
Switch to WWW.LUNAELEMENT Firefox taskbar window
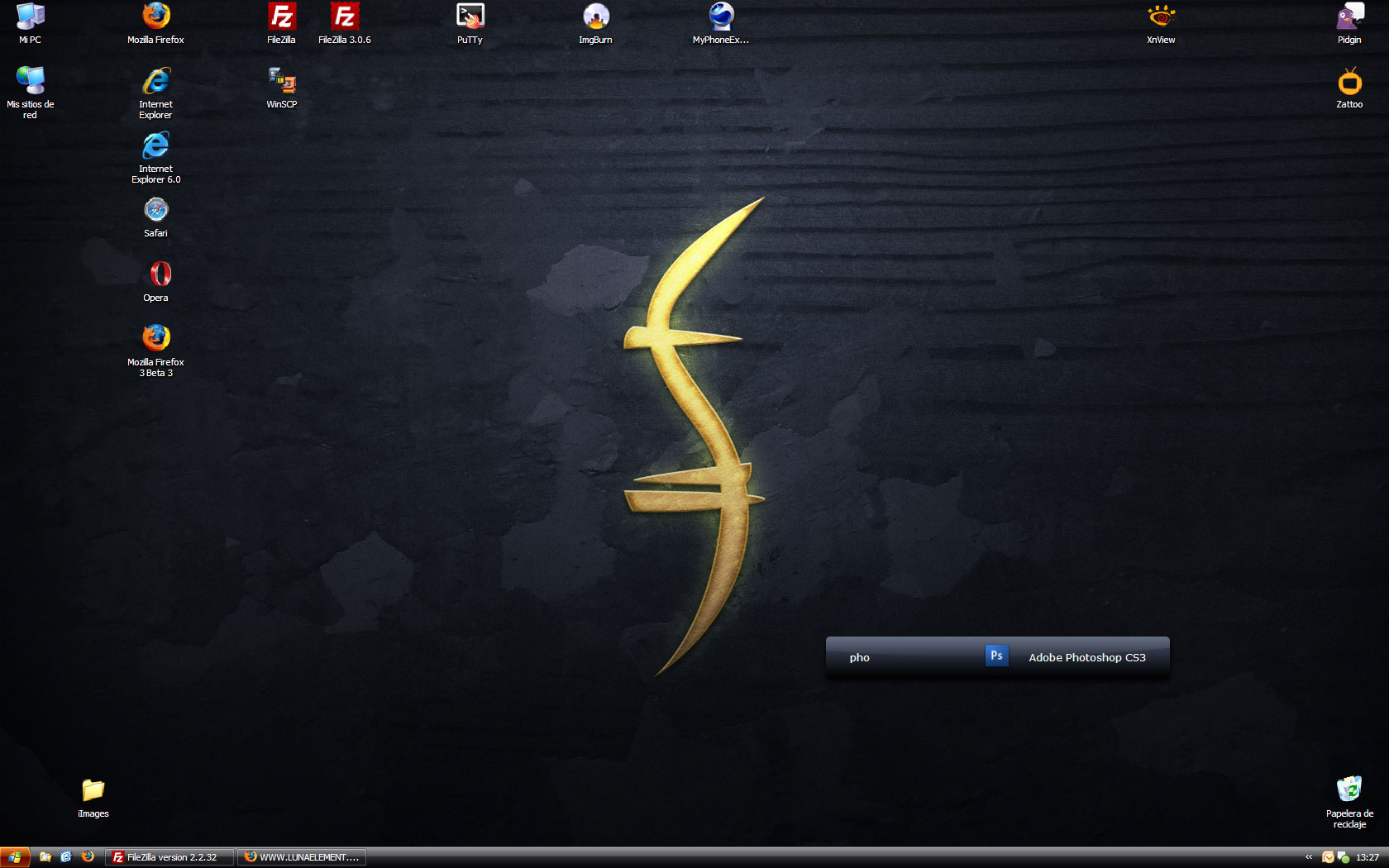point(303,857)
